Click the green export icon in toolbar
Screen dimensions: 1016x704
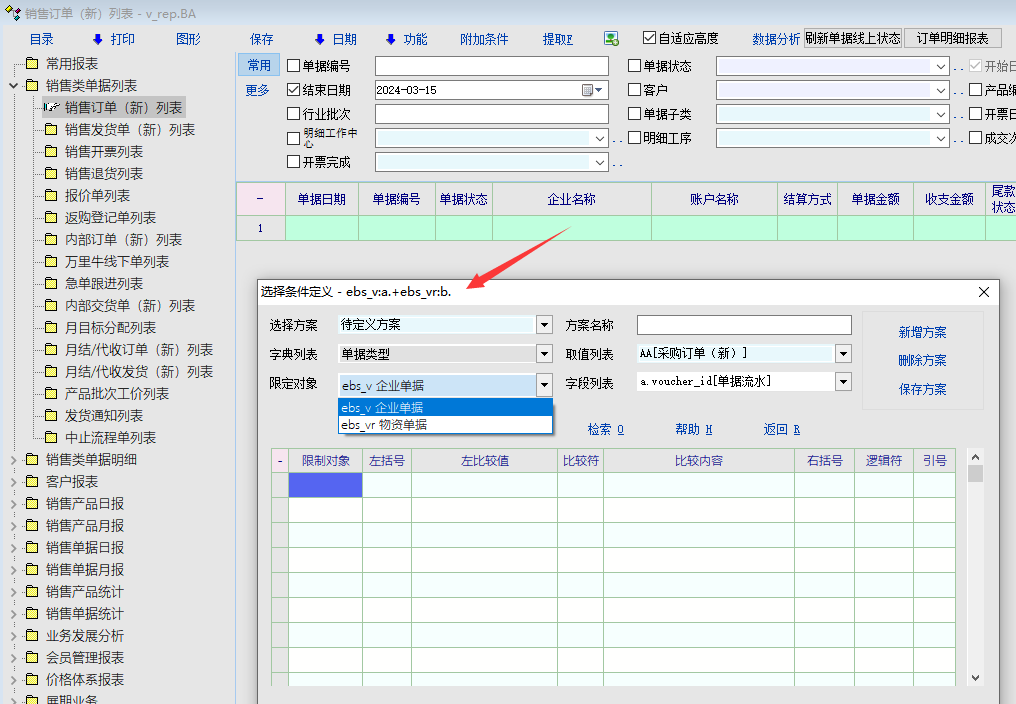[x=611, y=39]
